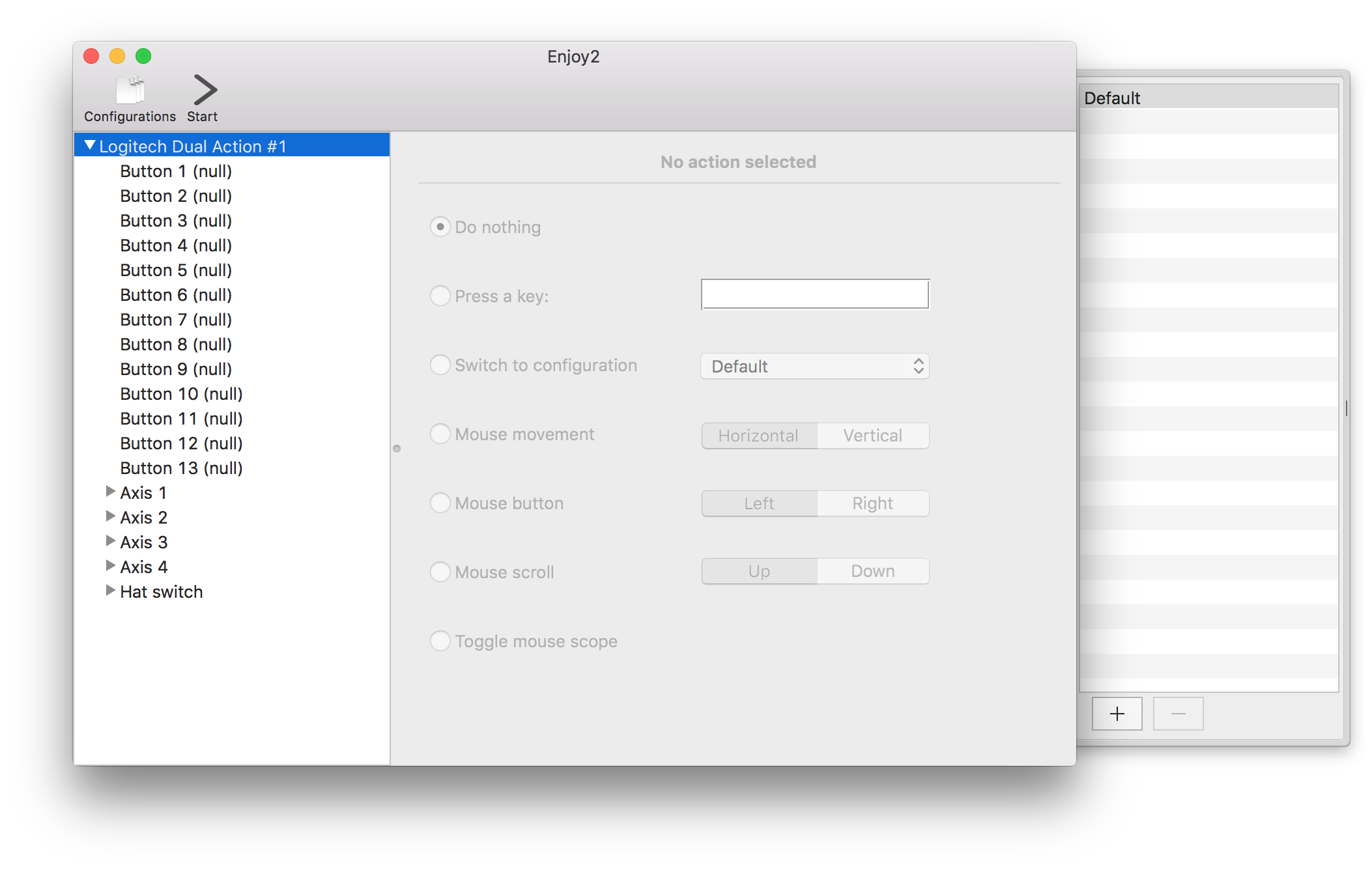Screen dimensions: 1372x870
Task: Click the split view divider handle dot
Action: coord(397,449)
